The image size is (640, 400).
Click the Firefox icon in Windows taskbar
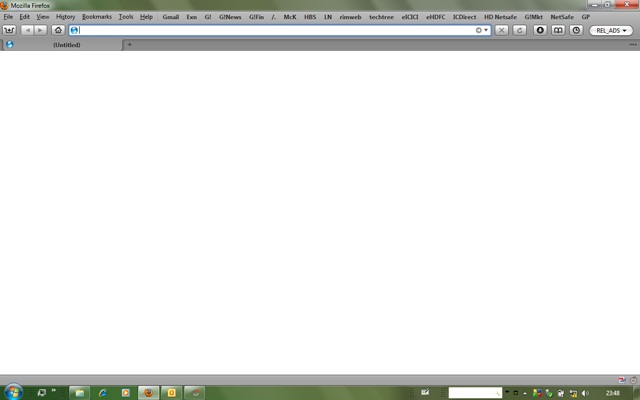tap(148, 393)
